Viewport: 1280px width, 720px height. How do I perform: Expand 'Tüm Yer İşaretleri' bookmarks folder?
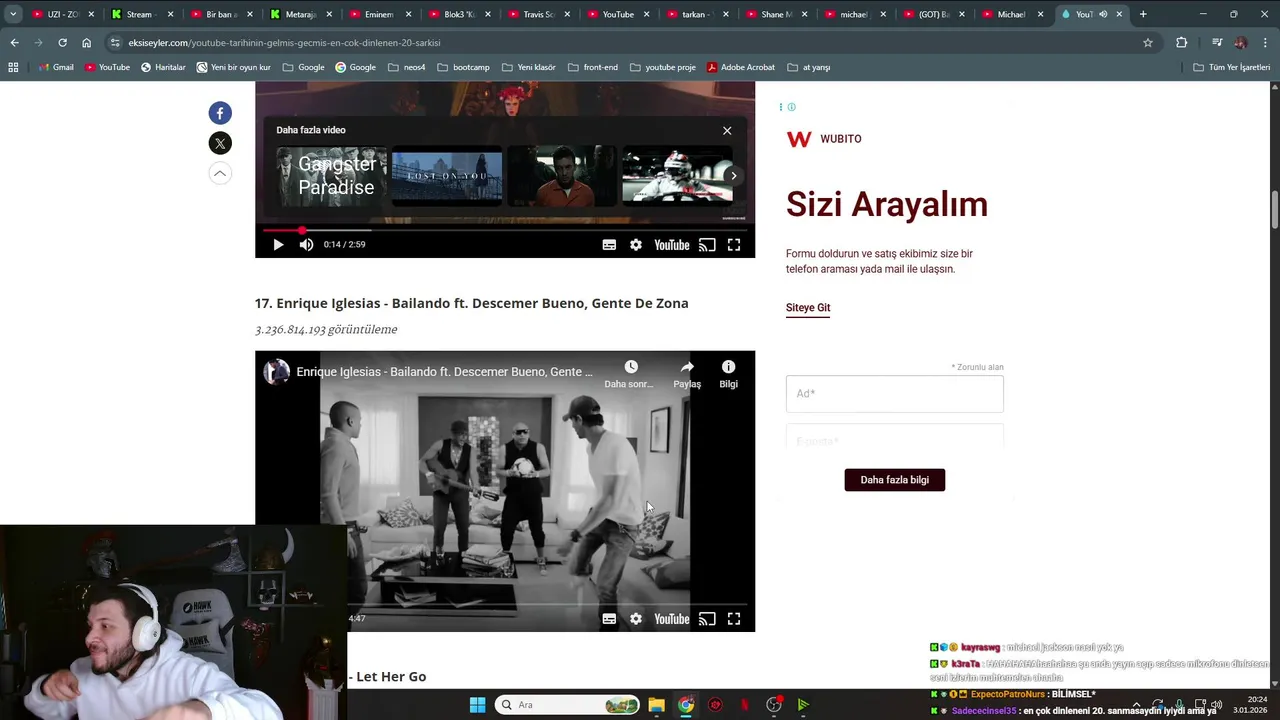(1231, 67)
